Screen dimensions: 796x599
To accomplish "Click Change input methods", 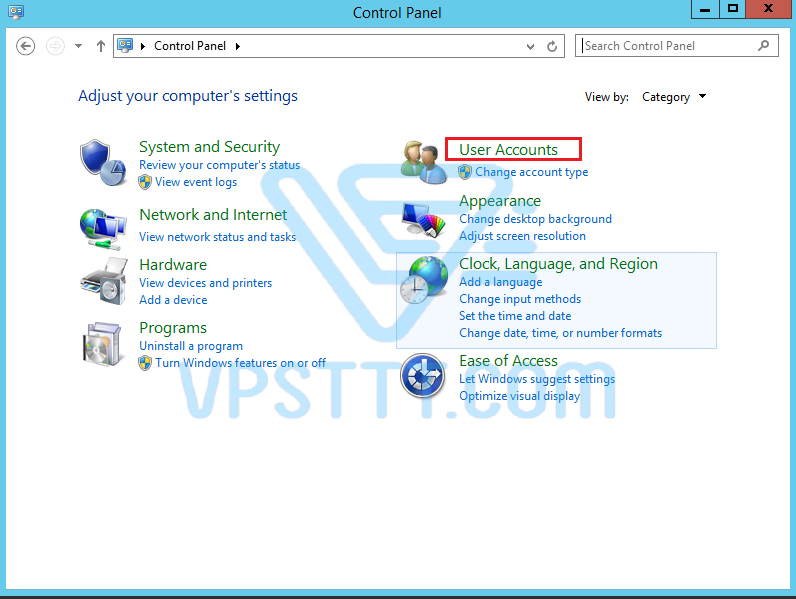I will click(520, 299).
